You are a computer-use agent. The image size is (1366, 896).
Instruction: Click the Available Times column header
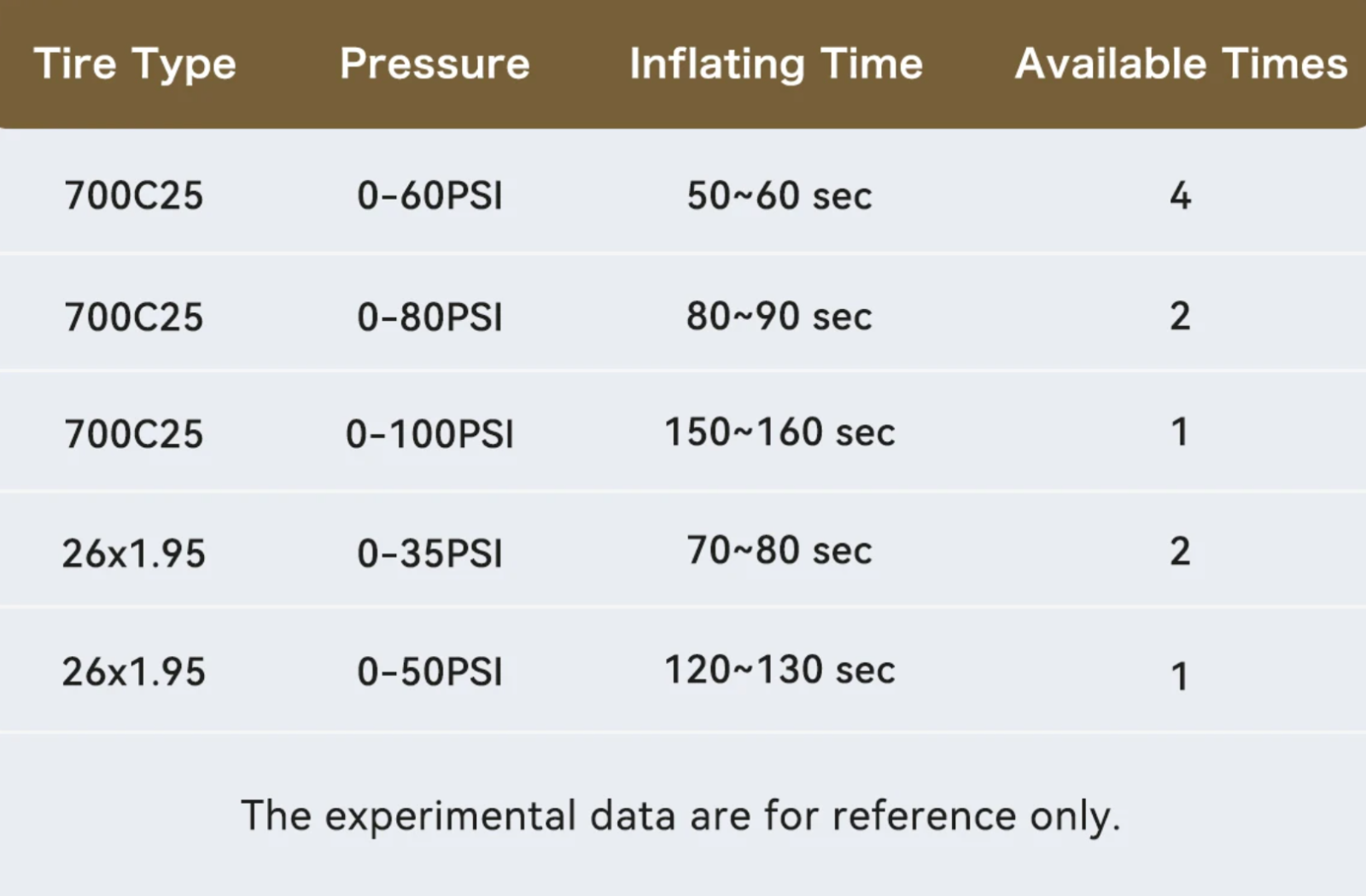coord(1181,64)
